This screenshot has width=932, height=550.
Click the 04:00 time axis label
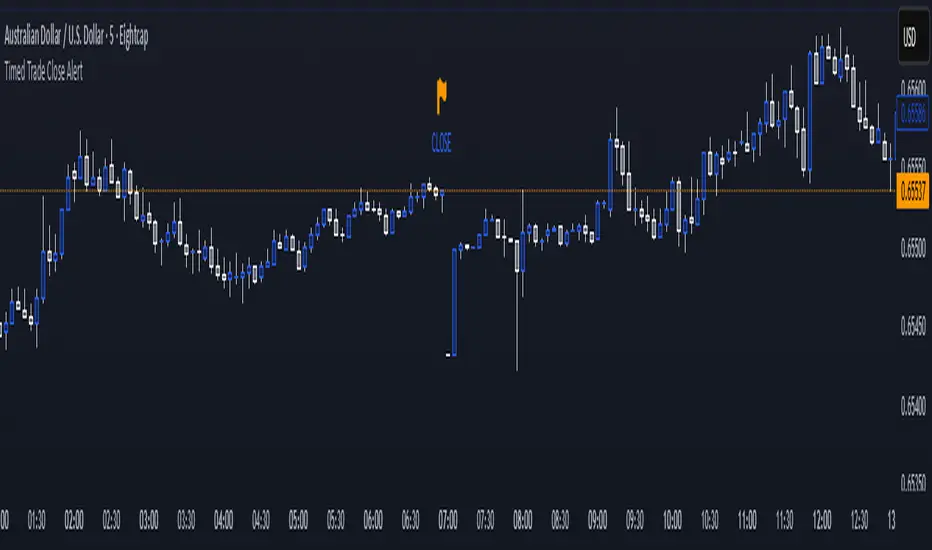(x=223, y=520)
